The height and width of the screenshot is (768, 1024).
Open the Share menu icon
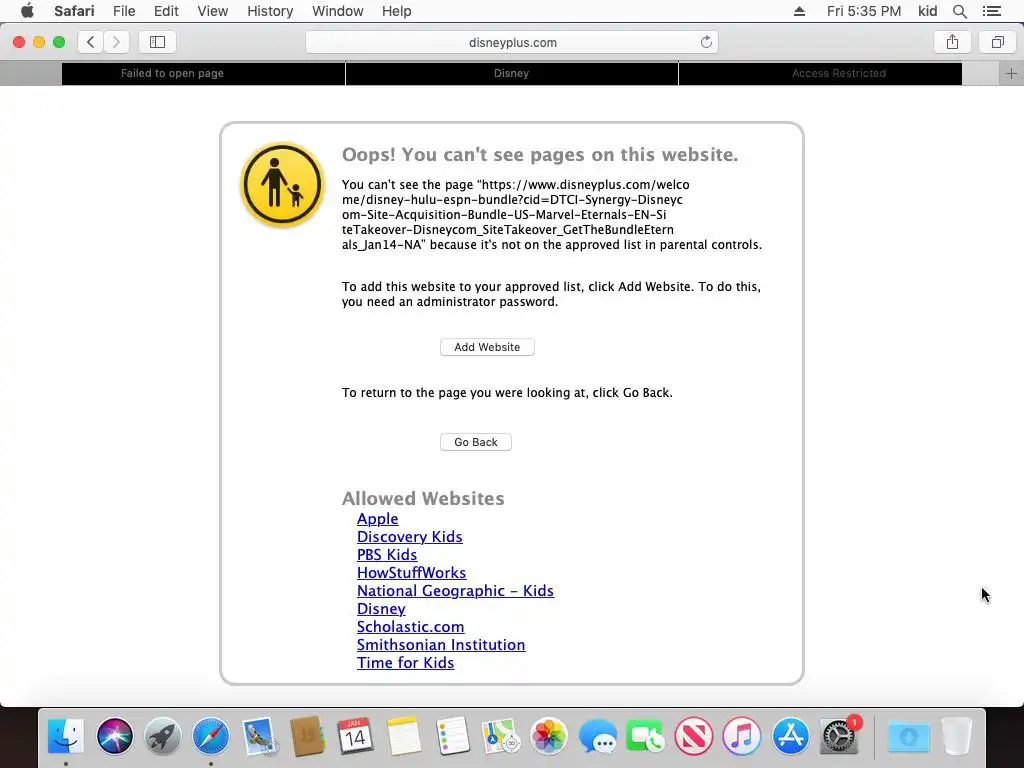click(x=952, y=42)
